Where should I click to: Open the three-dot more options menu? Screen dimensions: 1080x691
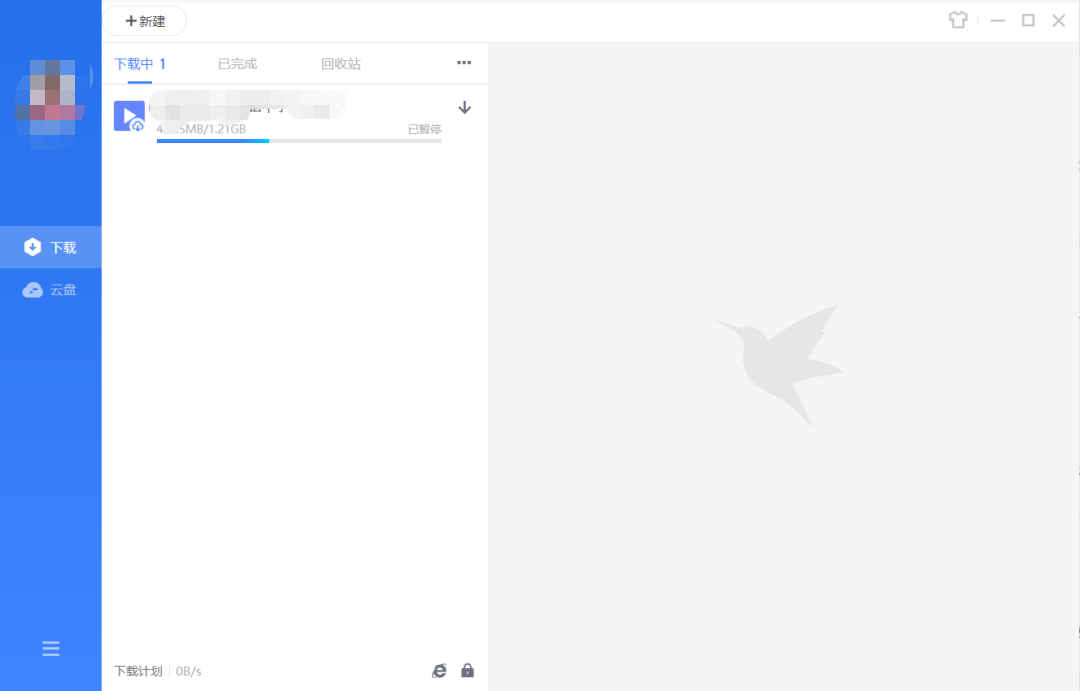pos(464,63)
